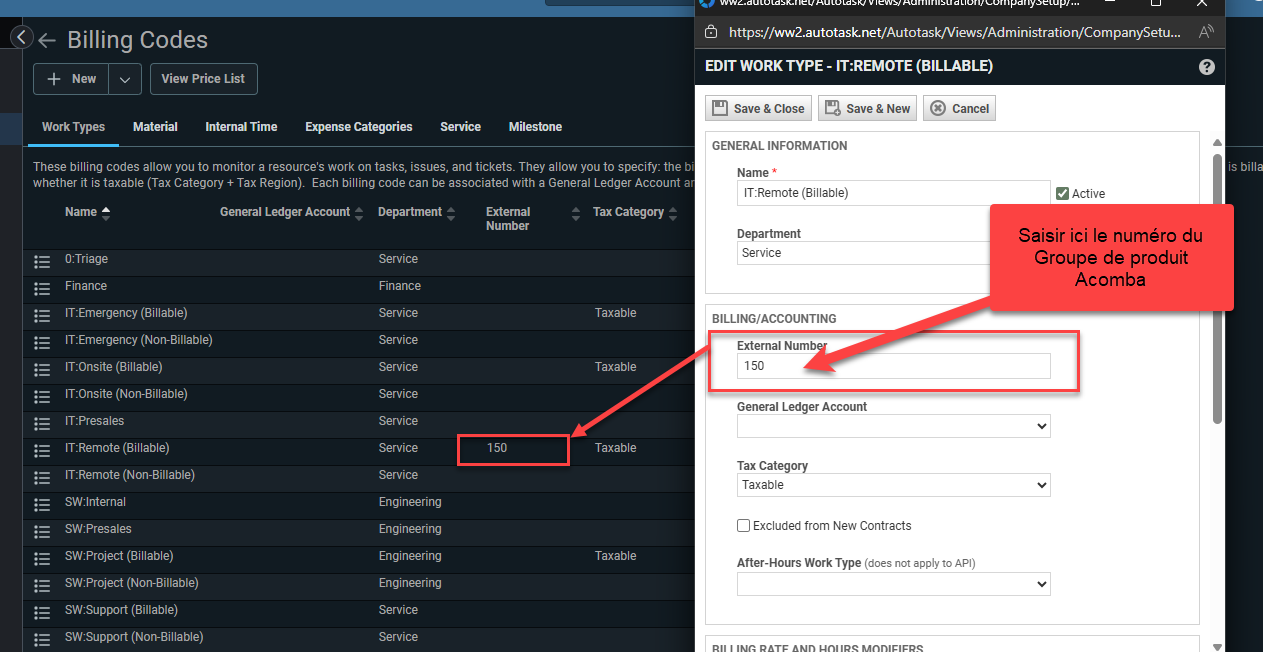The image size is (1263, 652).
Task: Open row menu icon for 0:Triage
Action: 42,261
